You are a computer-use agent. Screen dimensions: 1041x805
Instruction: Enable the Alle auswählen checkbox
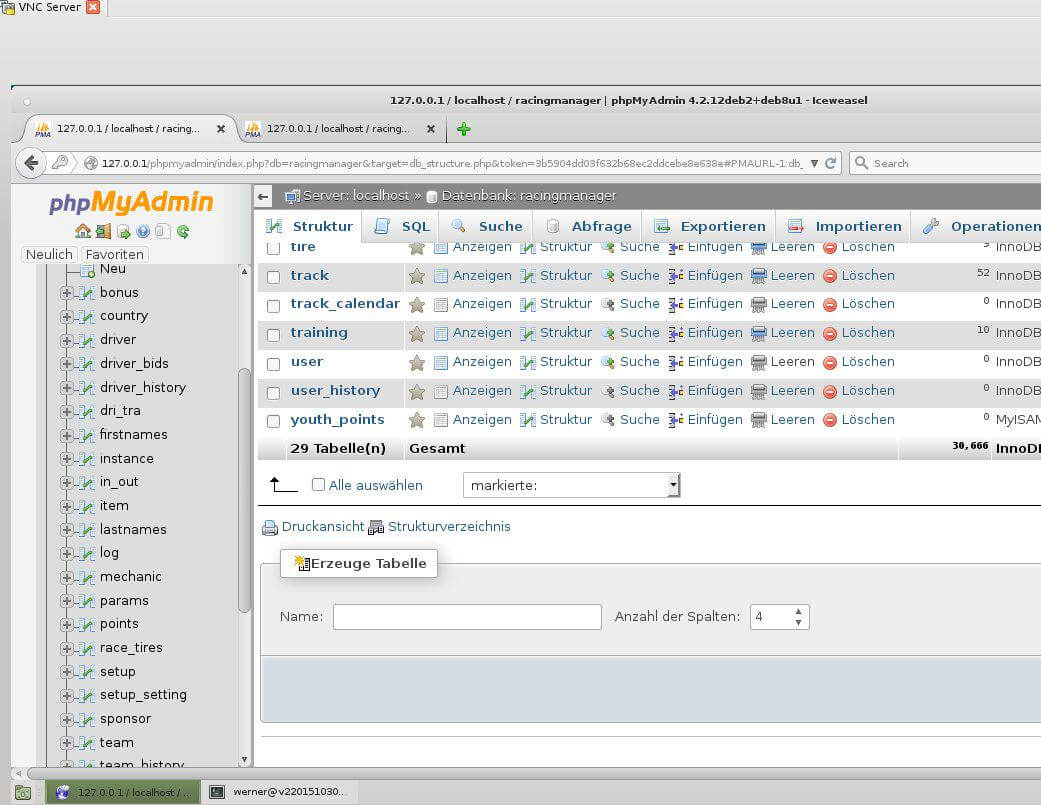pos(319,485)
